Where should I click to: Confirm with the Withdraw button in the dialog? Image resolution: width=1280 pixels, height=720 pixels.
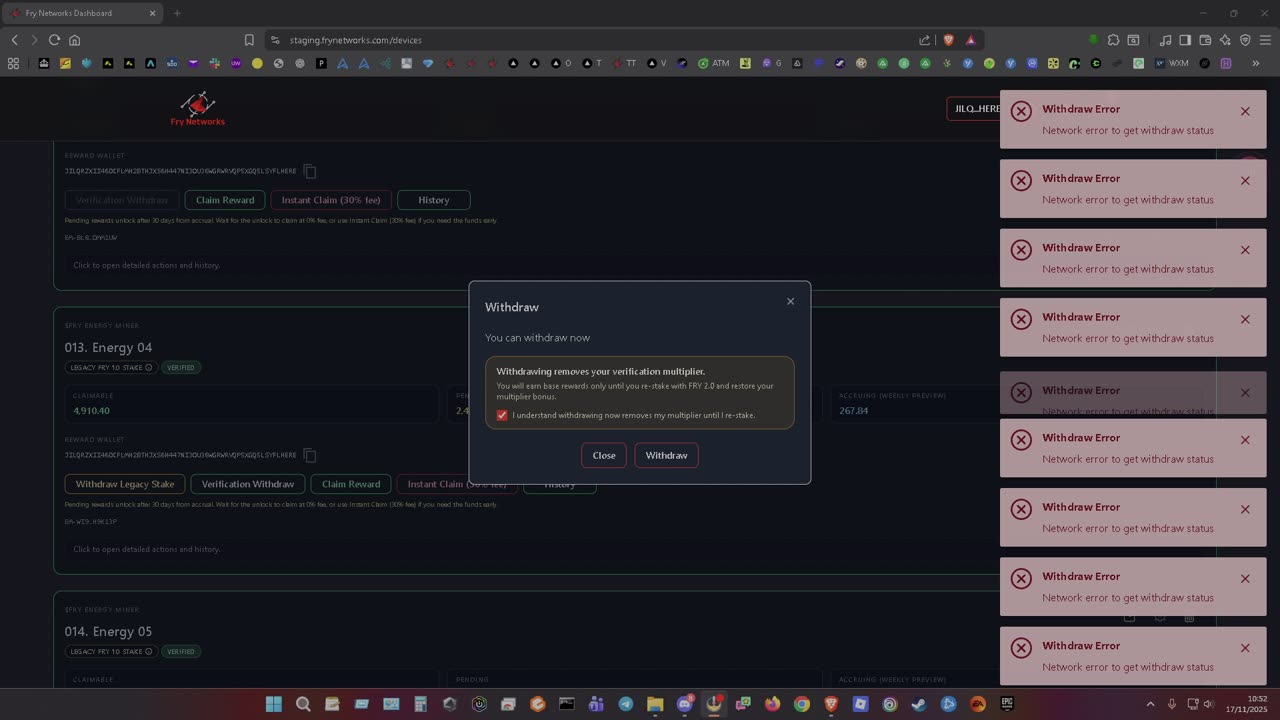click(x=666, y=455)
